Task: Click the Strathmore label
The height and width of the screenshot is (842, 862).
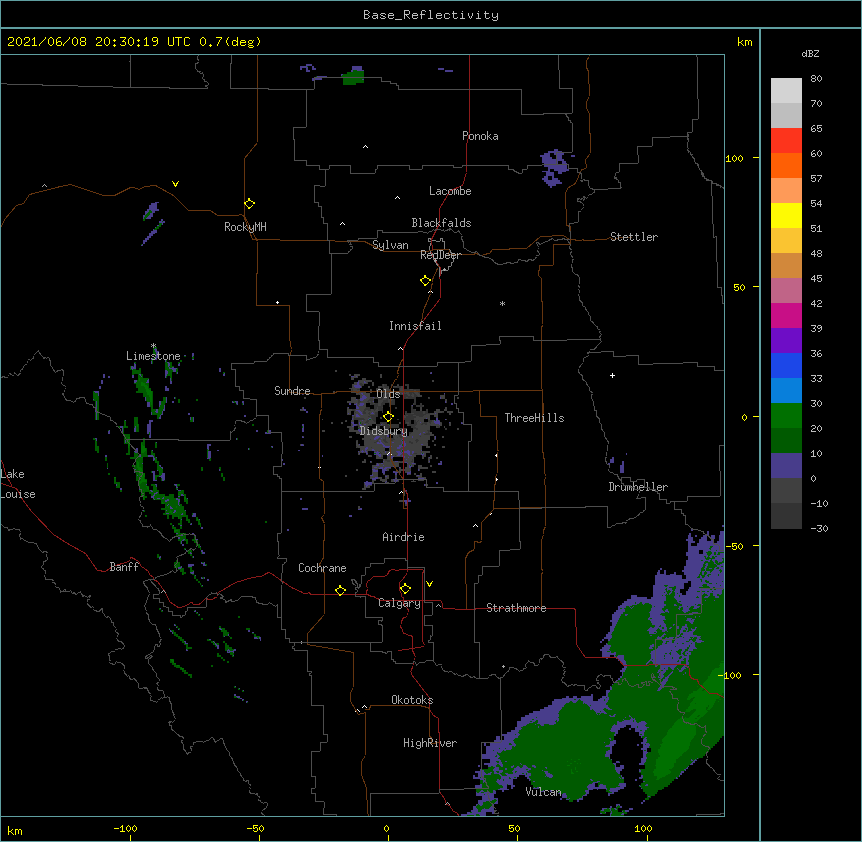Action: [x=516, y=608]
